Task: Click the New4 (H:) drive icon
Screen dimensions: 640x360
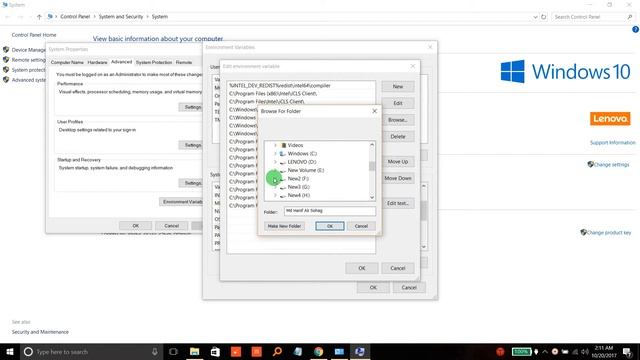Action: (x=282, y=196)
